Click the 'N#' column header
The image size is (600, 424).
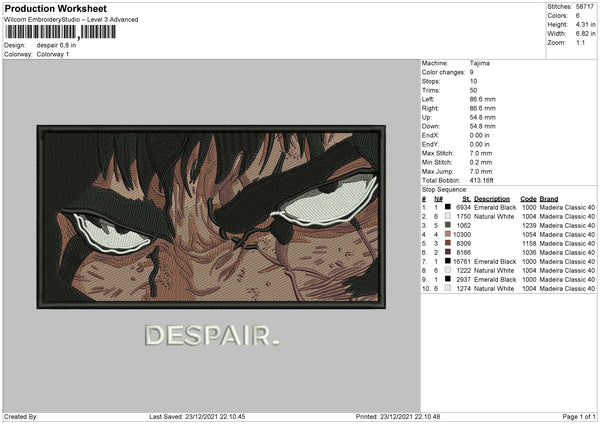(438, 199)
